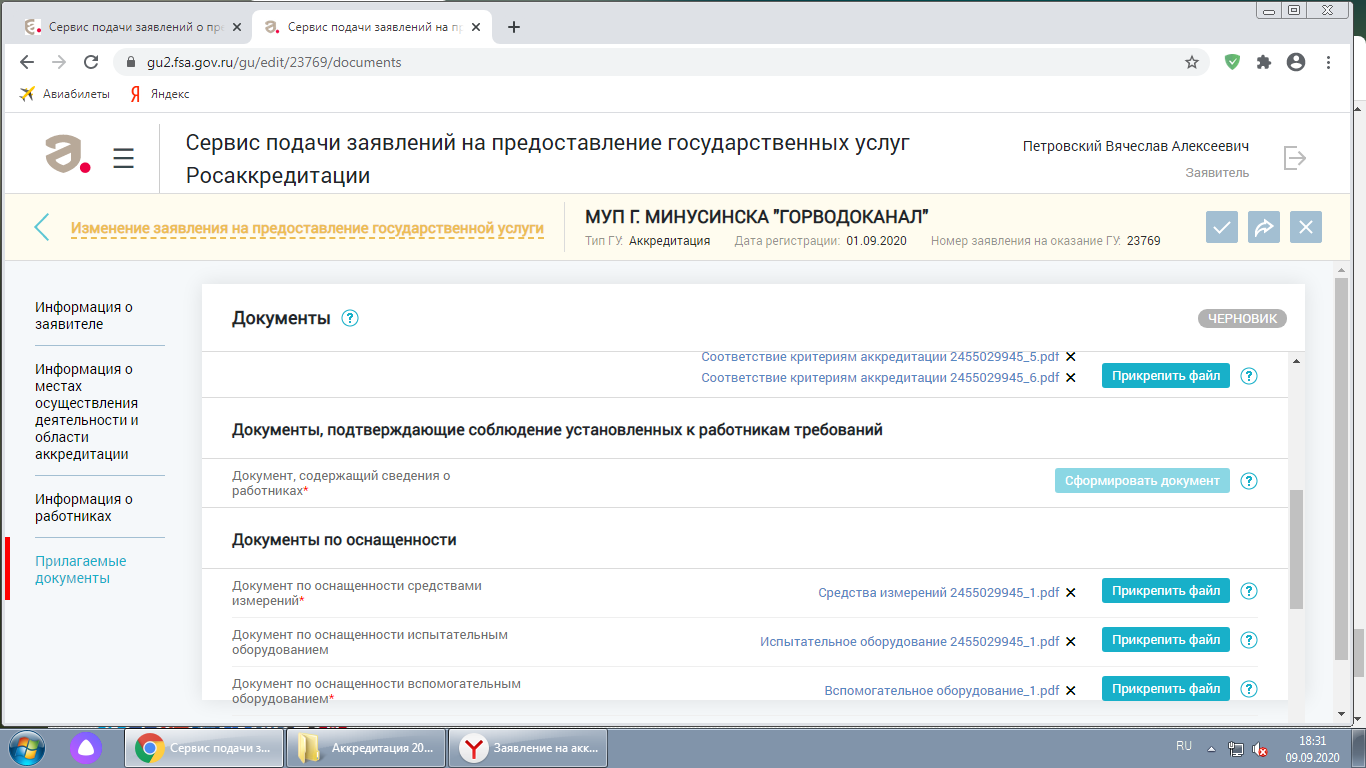Click the documents panel vertical scrollbar
Image resolution: width=1366 pixels, height=768 pixels.
(x=1297, y=548)
